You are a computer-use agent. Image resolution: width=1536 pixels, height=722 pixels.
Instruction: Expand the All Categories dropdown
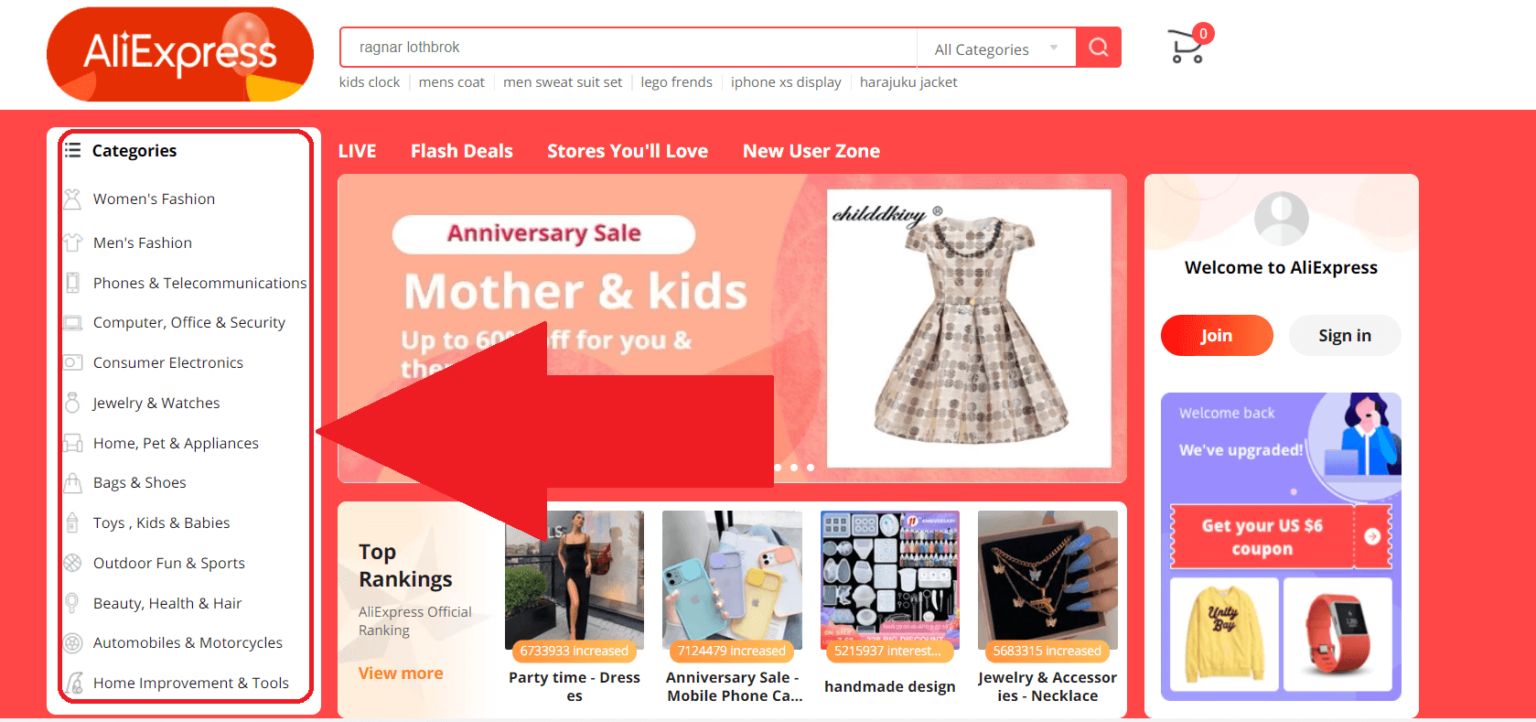pos(996,49)
